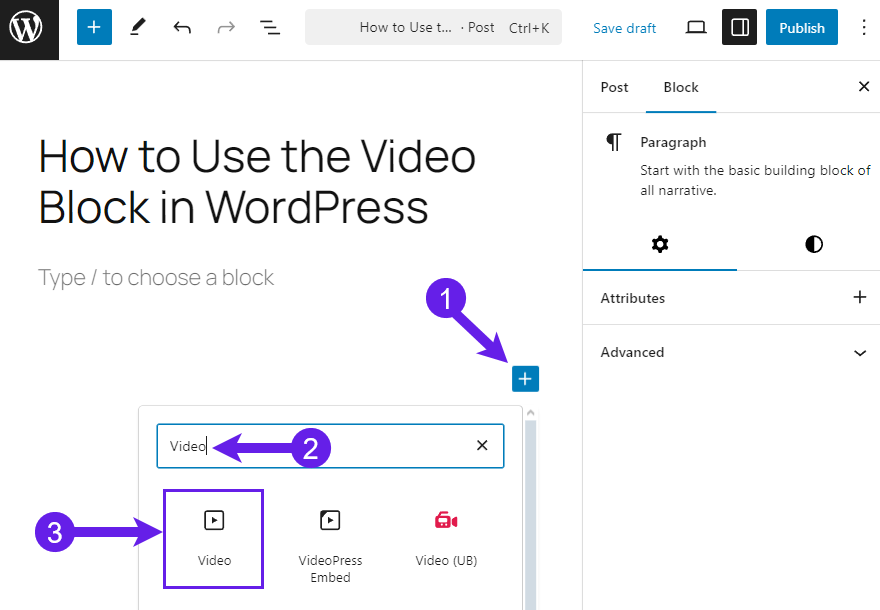Open the Preview laptop icon
The image size is (880, 610).
click(696, 27)
